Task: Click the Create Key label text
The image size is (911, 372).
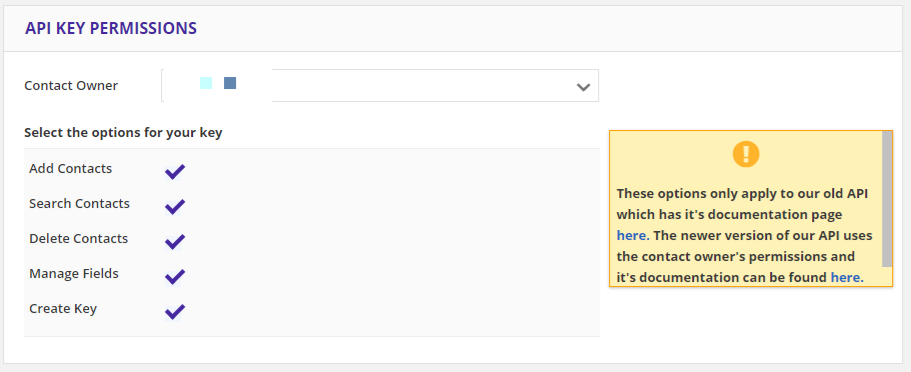Action: click(x=63, y=309)
